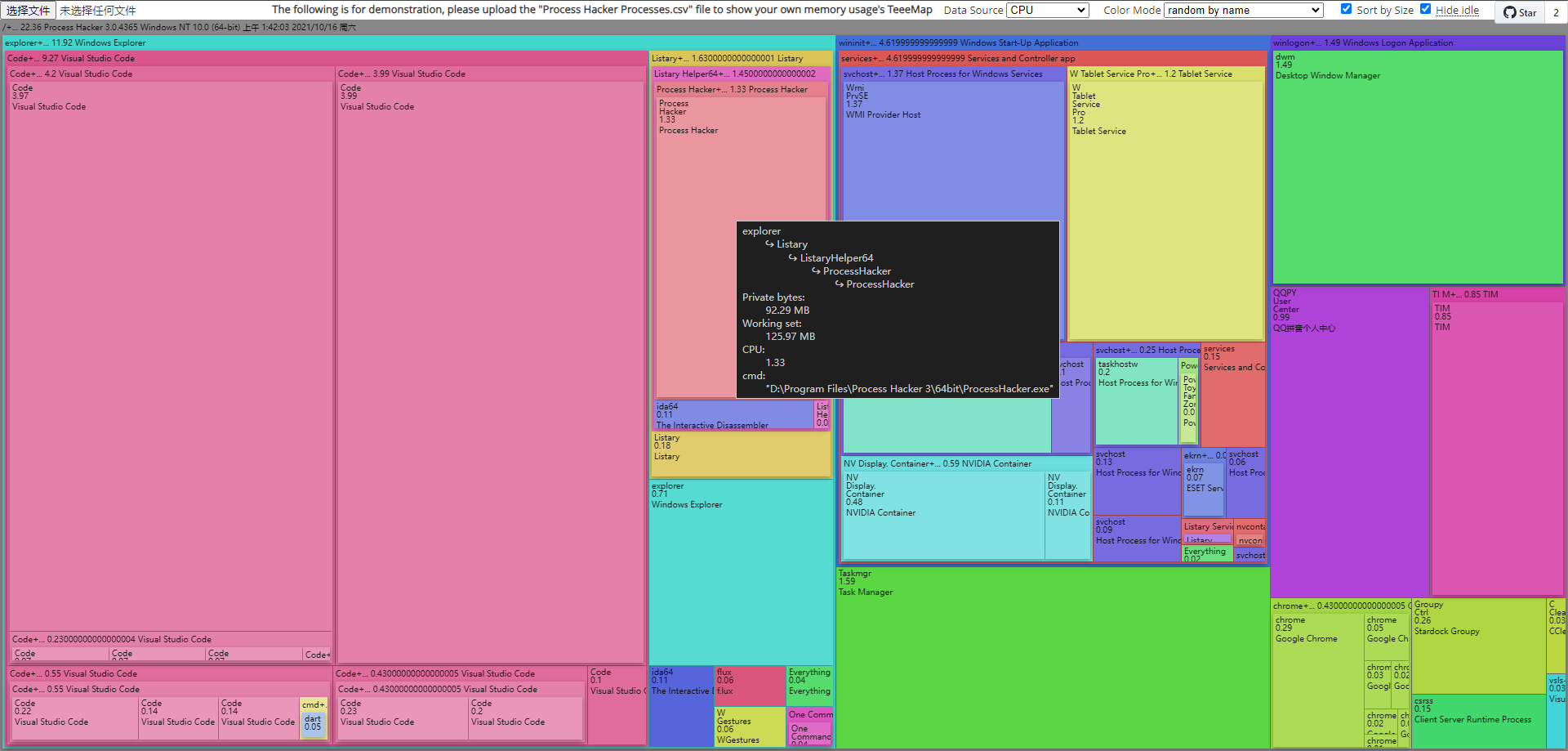This screenshot has height=751, width=1568.
Task: Select the flux 0.06 cell
Action: click(750, 686)
